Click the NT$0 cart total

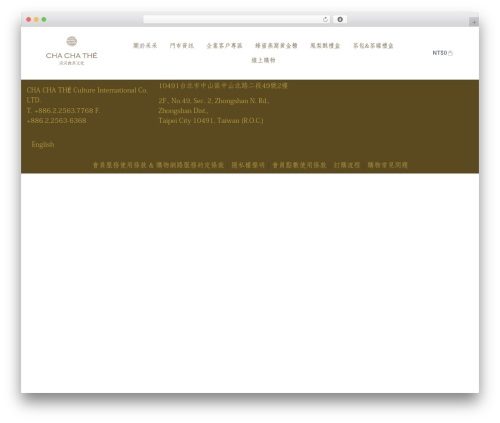[x=440, y=53]
